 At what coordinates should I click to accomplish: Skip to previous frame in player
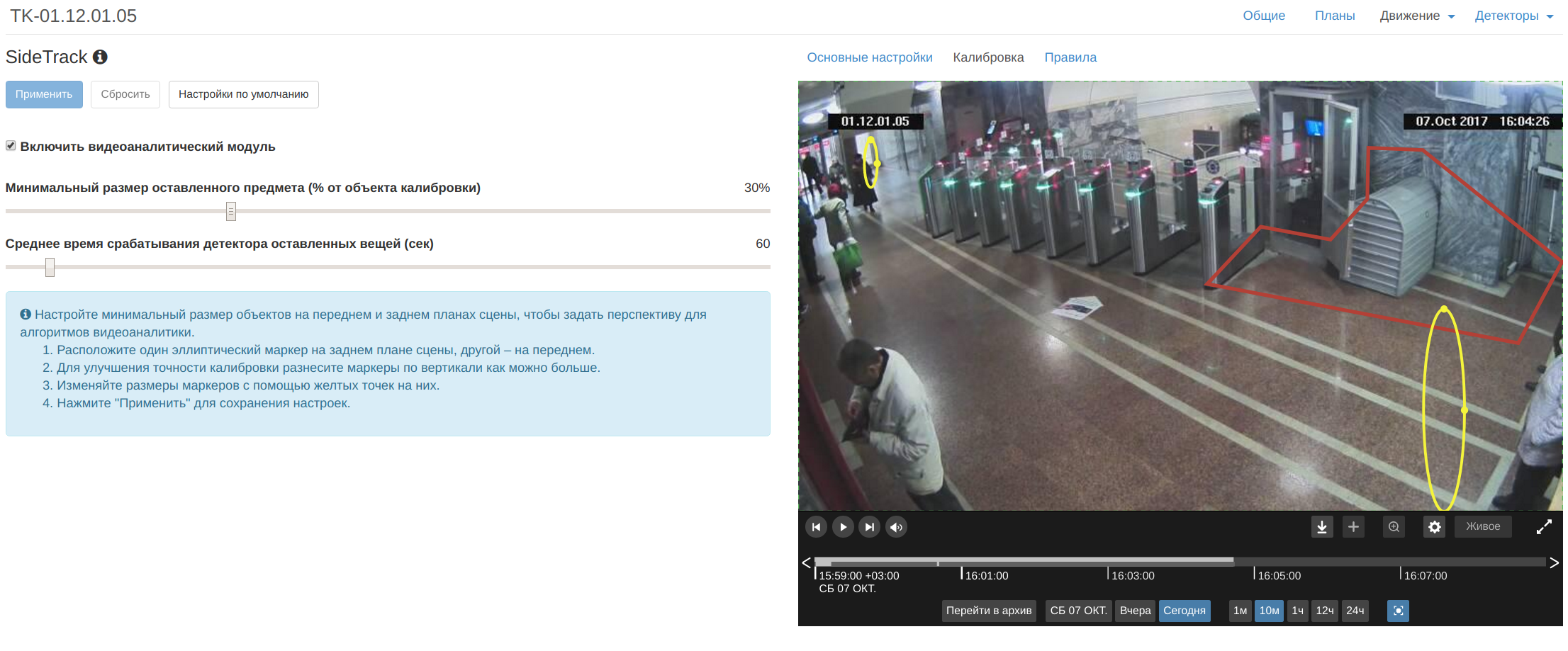816,527
